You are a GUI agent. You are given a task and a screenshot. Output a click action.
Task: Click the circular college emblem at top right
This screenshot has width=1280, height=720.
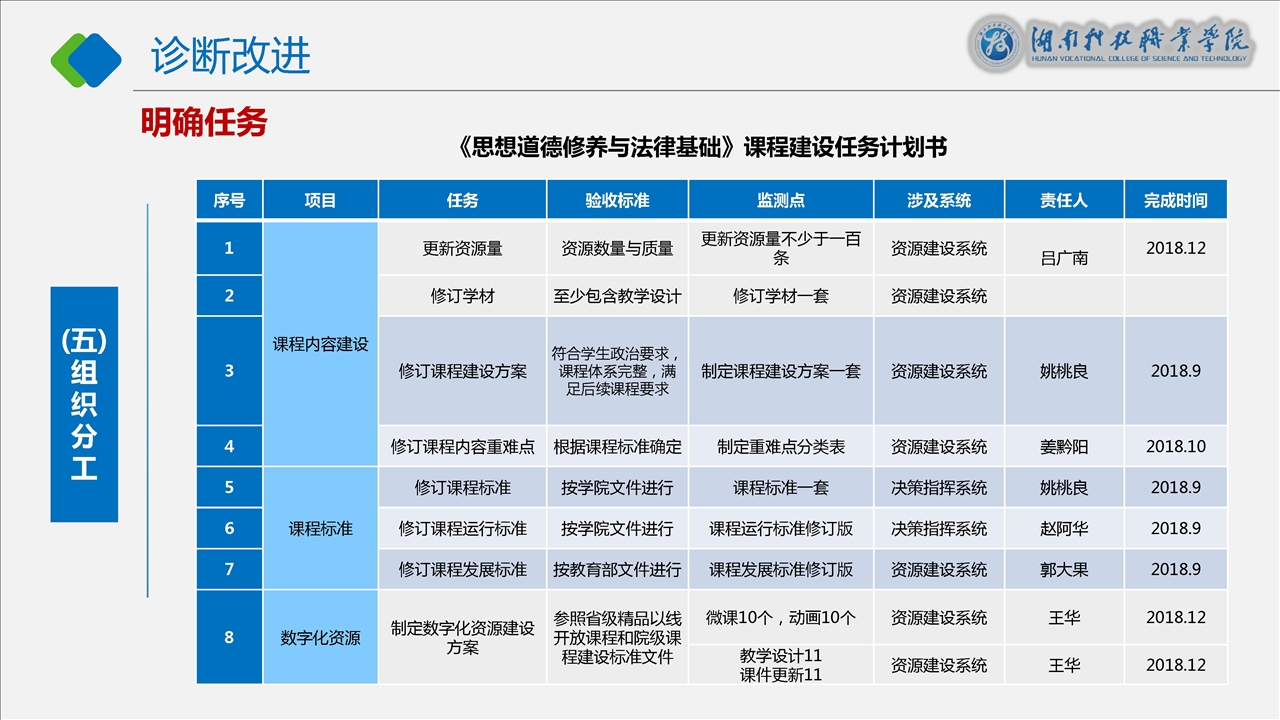click(x=998, y=43)
